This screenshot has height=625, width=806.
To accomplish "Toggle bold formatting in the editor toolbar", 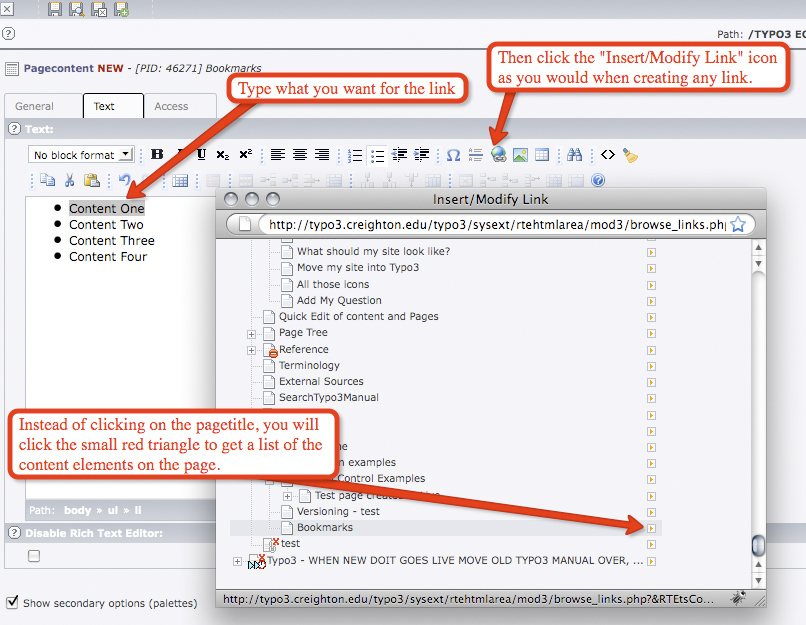I will pos(157,155).
